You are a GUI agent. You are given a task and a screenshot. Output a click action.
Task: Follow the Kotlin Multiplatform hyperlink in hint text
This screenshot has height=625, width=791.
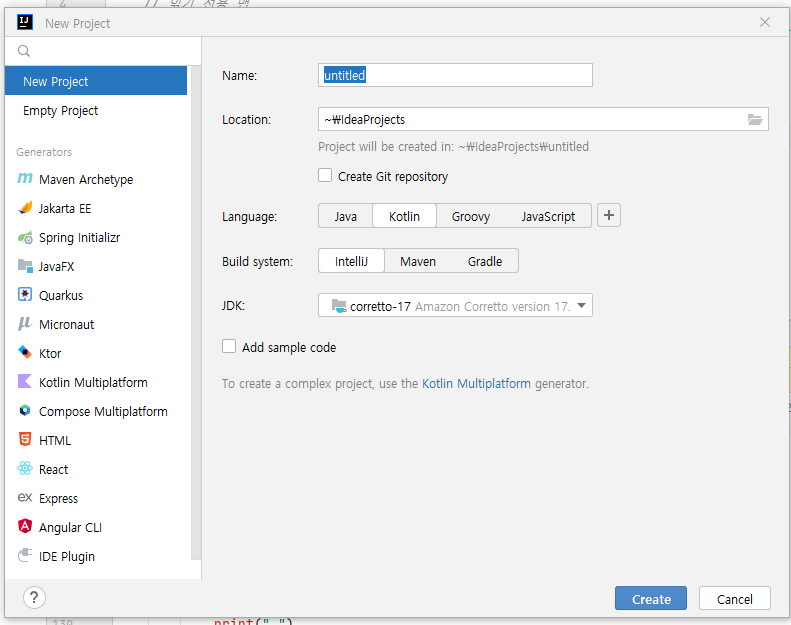476,383
